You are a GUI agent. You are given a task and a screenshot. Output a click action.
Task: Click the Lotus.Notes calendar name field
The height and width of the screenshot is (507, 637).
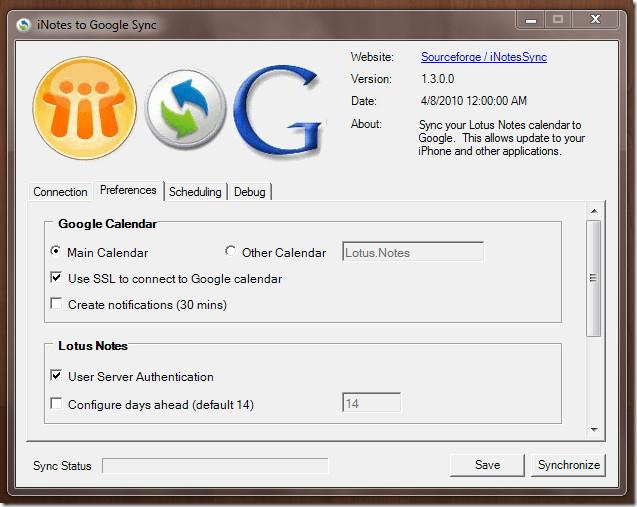click(413, 252)
